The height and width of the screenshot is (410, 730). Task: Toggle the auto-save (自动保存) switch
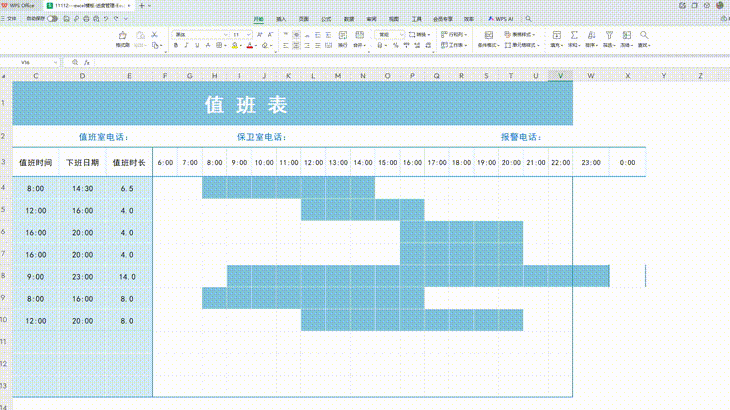(52, 19)
